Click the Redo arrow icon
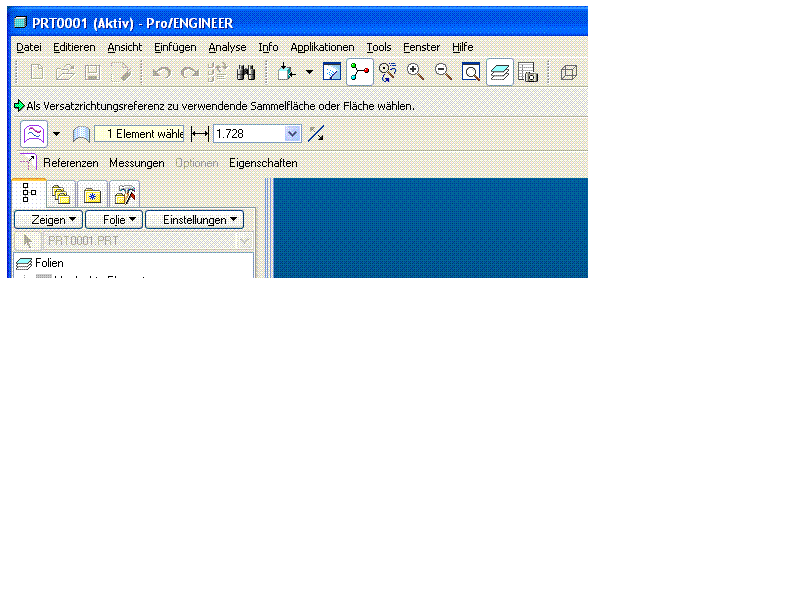 pos(190,72)
